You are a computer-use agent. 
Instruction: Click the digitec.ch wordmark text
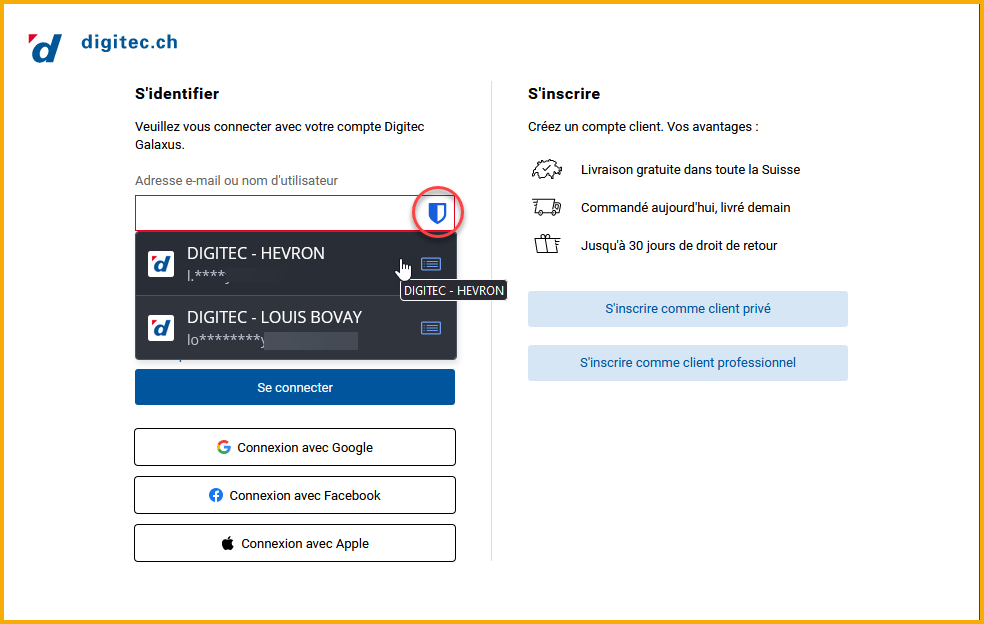129,43
